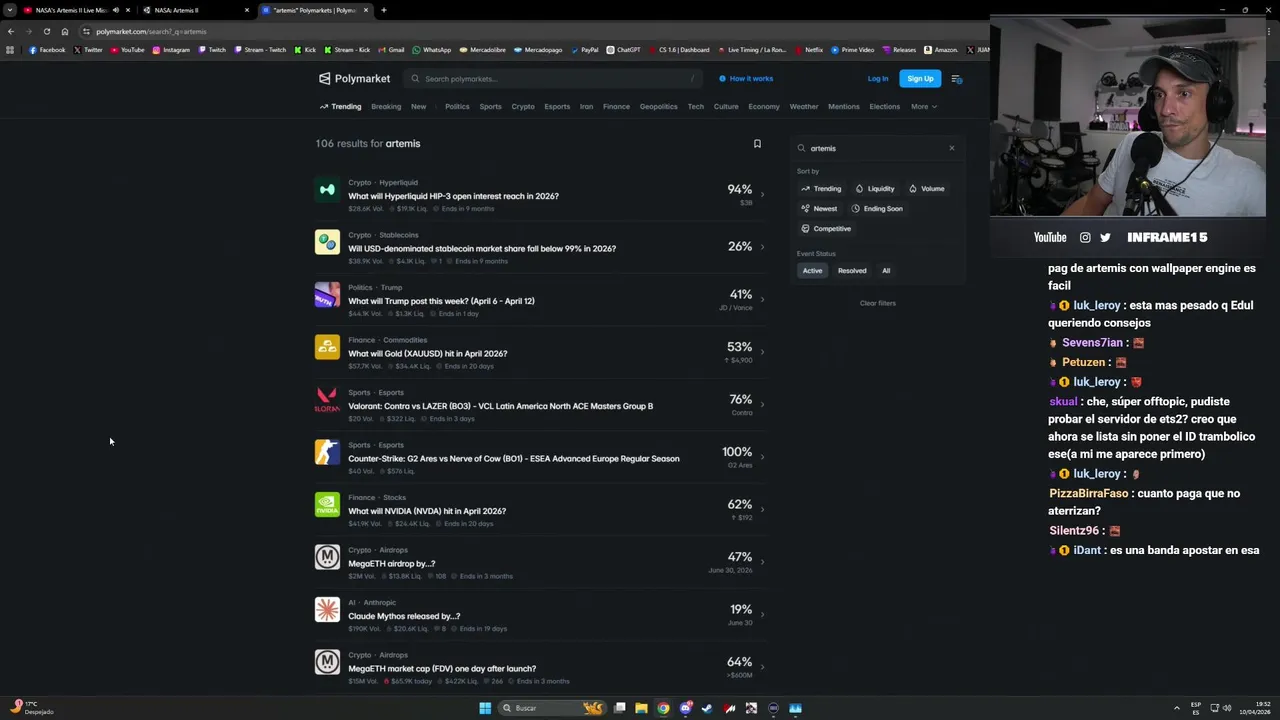Image resolution: width=1280 pixels, height=720 pixels.
Task: Open the Geopolitics category tab
Action: pyautogui.click(x=658, y=106)
